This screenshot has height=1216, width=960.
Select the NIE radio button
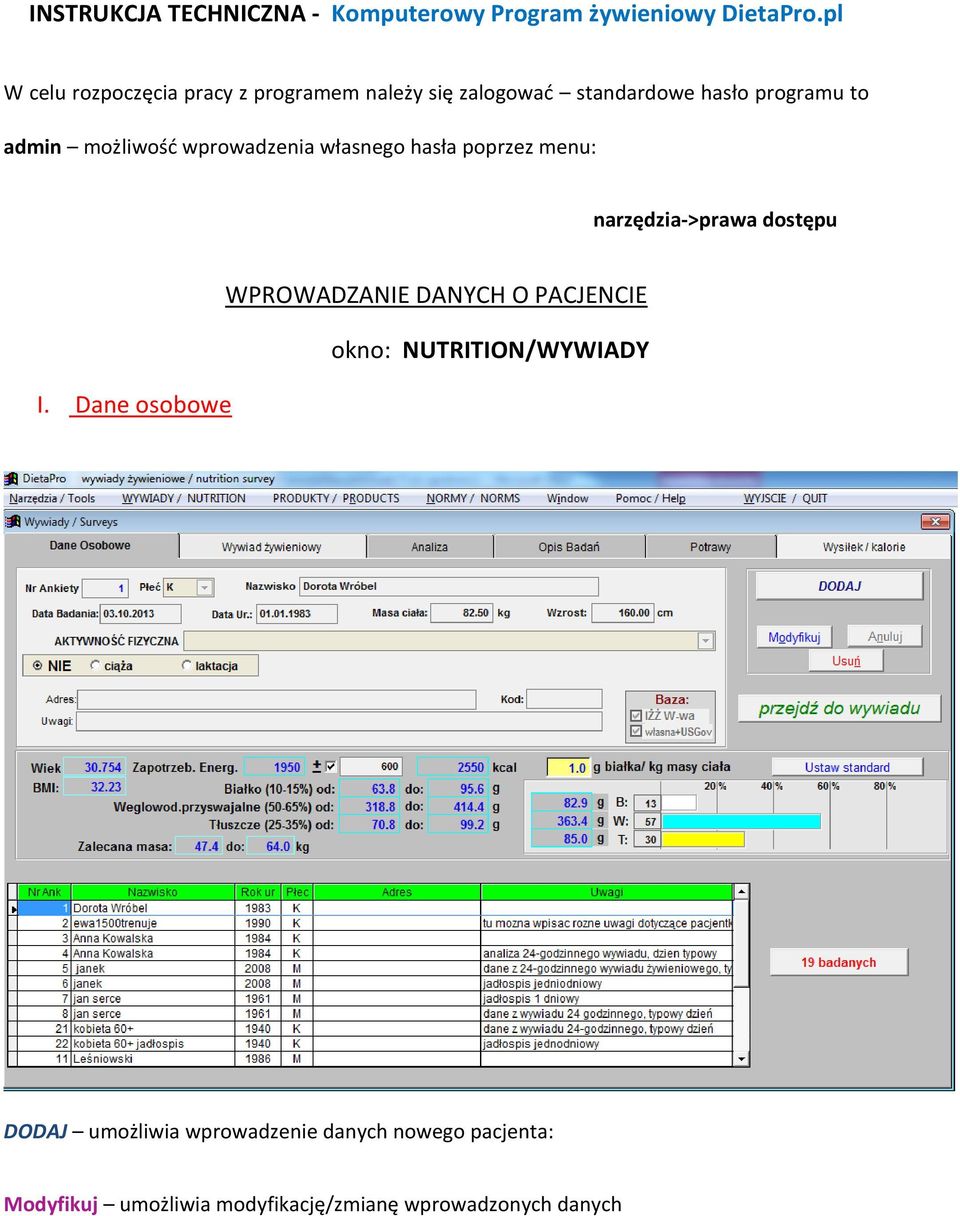pos(38,665)
